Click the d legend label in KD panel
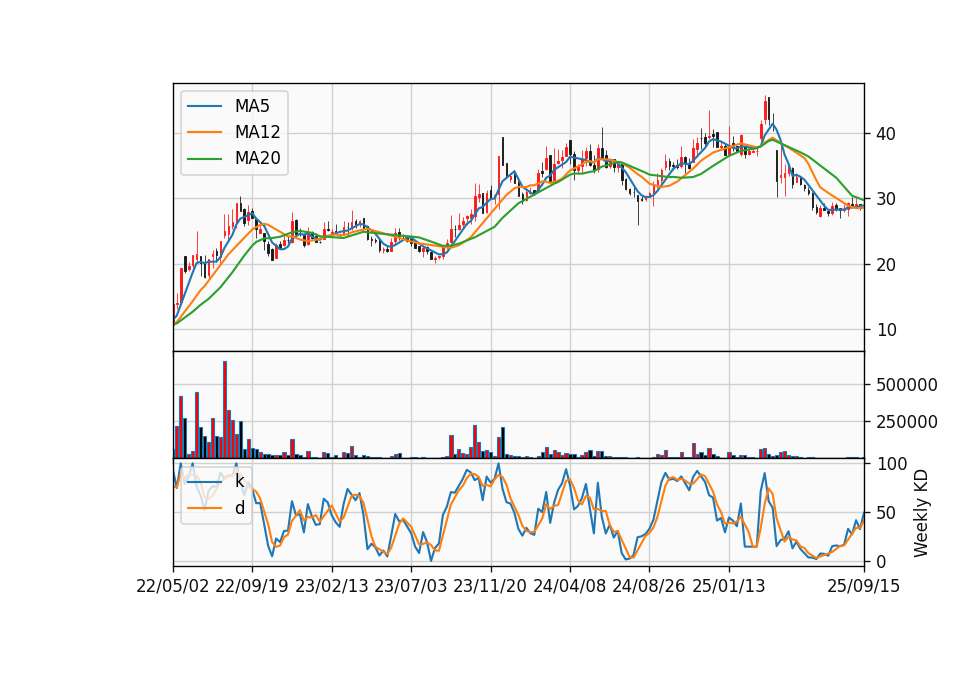The width and height of the screenshot is (960, 690). 239,508
